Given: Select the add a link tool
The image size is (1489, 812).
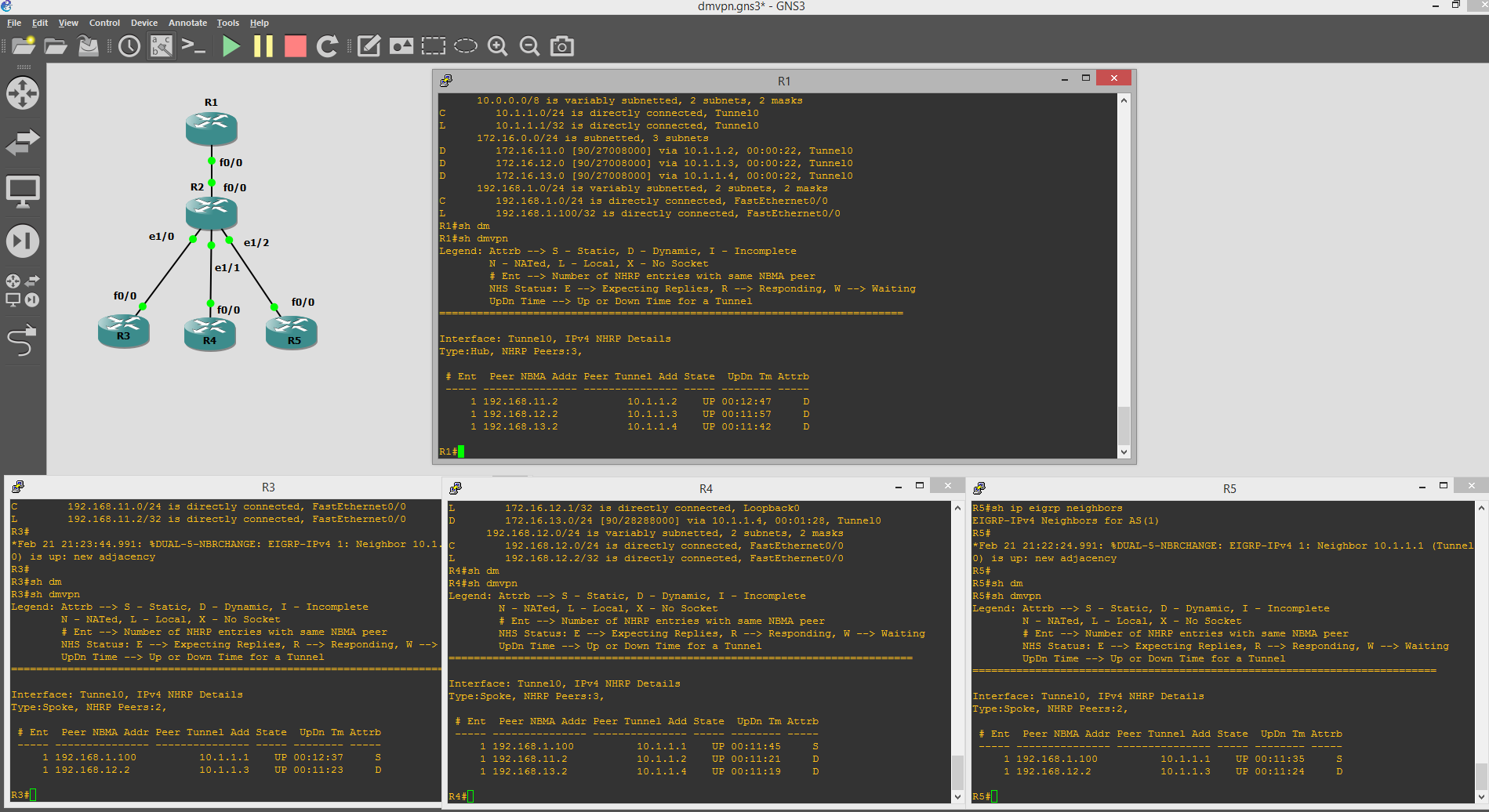Looking at the screenshot, I should click(23, 340).
